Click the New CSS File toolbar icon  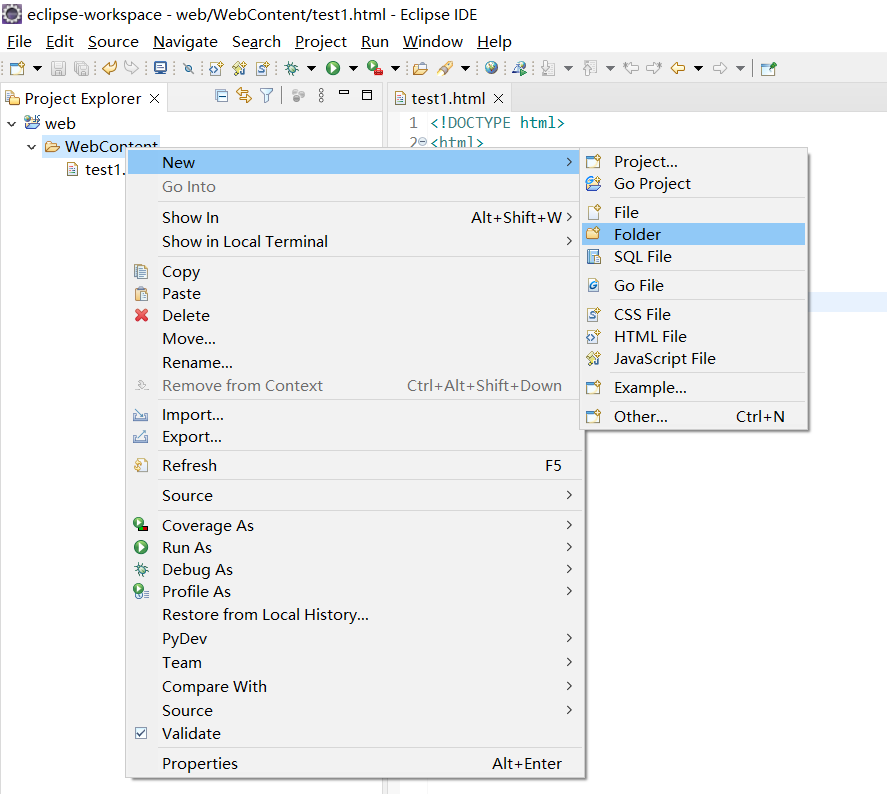262,68
